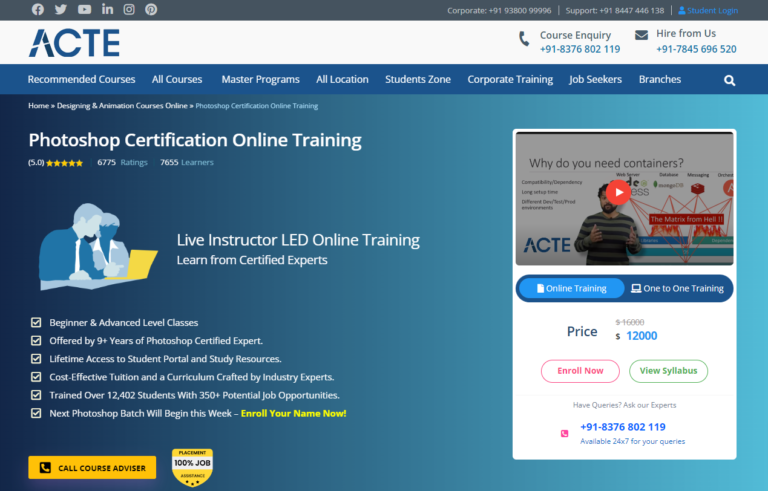Screen dimensions: 768x491
Task: Open Corporate Training menu item
Action: [509, 79]
